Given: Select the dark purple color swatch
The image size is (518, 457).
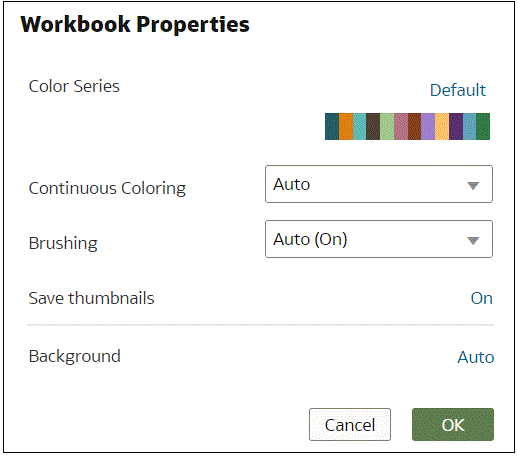Looking at the screenshot, I should tap(456, 126).
